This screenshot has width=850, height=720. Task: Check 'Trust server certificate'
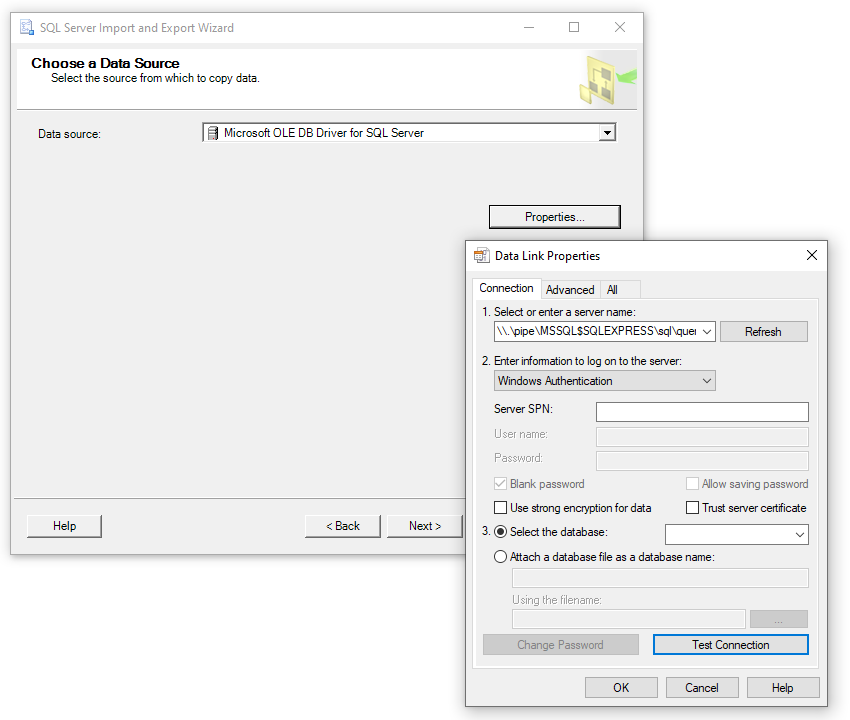tap(693, 507)
